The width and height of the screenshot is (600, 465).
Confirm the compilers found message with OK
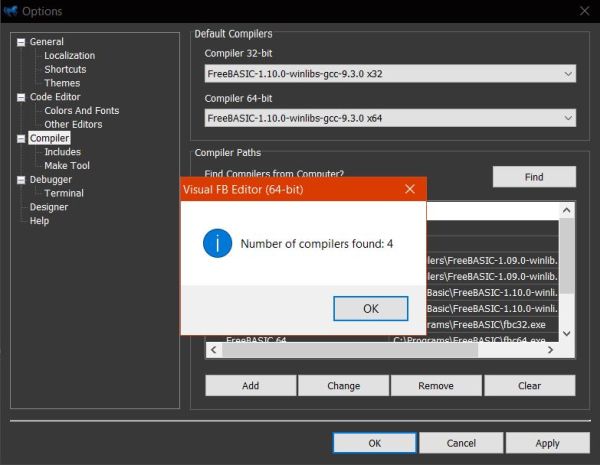[370, 308]
